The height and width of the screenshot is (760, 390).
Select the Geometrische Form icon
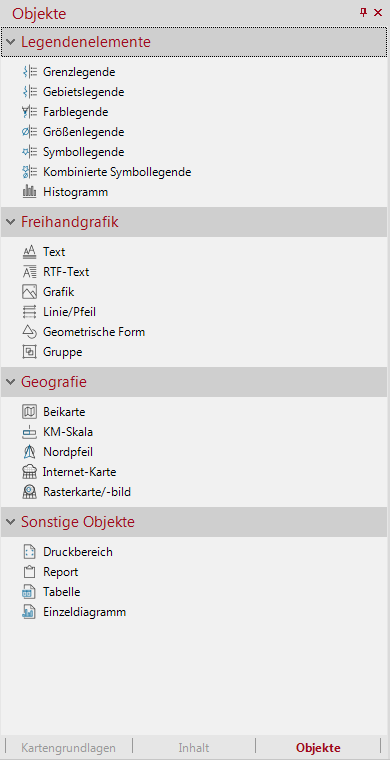[x=30, y=332]
